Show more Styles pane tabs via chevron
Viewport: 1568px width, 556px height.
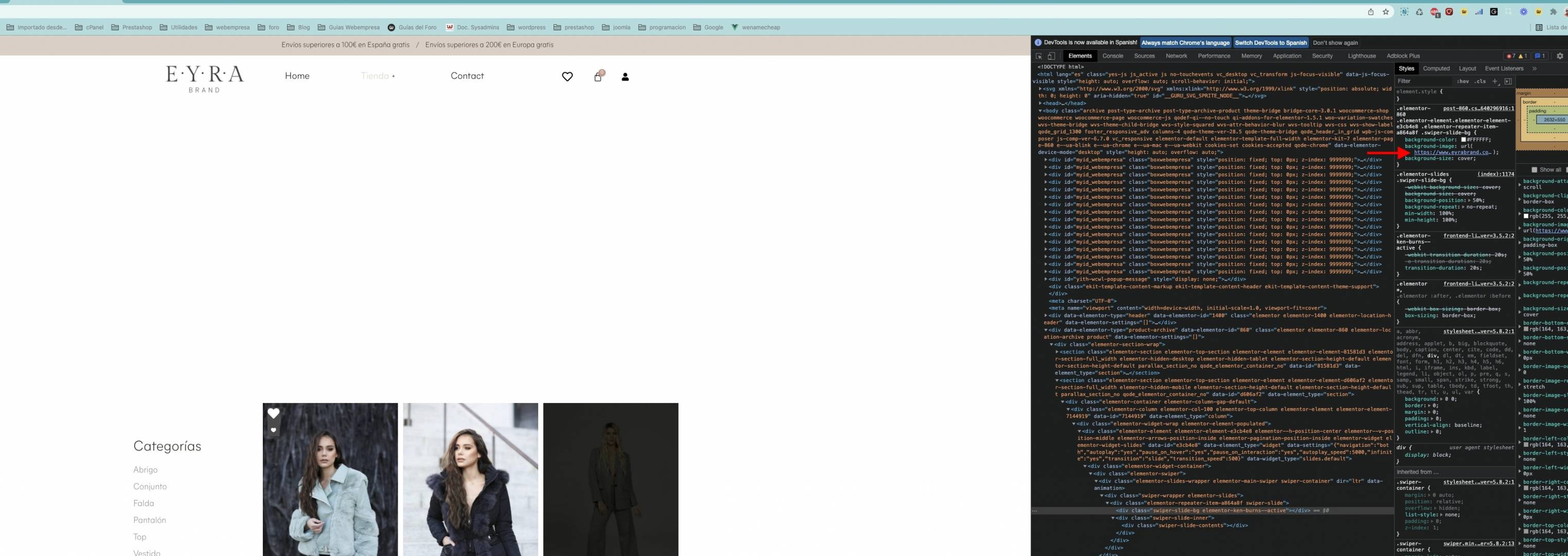click(1534, 69)
